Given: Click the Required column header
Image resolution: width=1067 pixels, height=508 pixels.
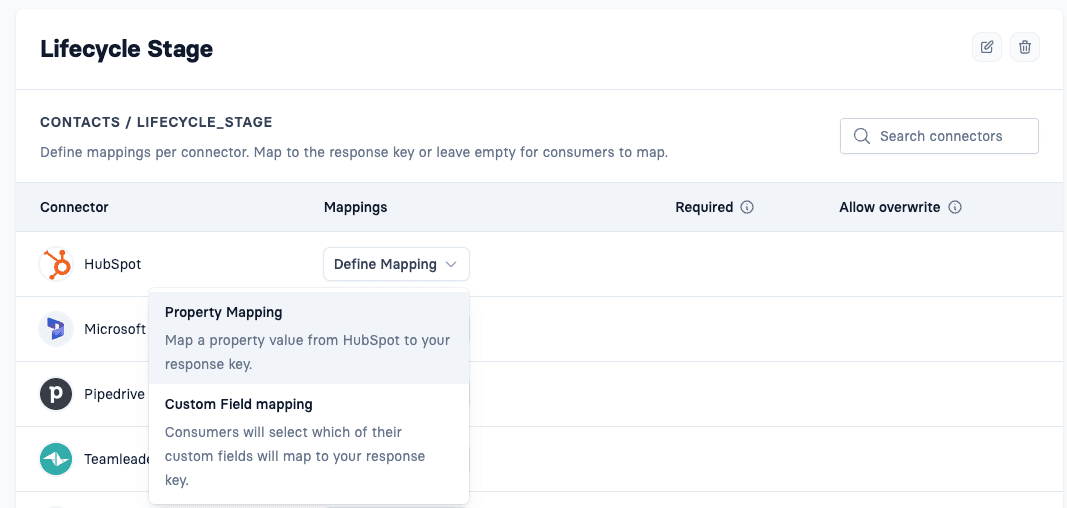Looking at the screenshot, I should click(704, 207).
